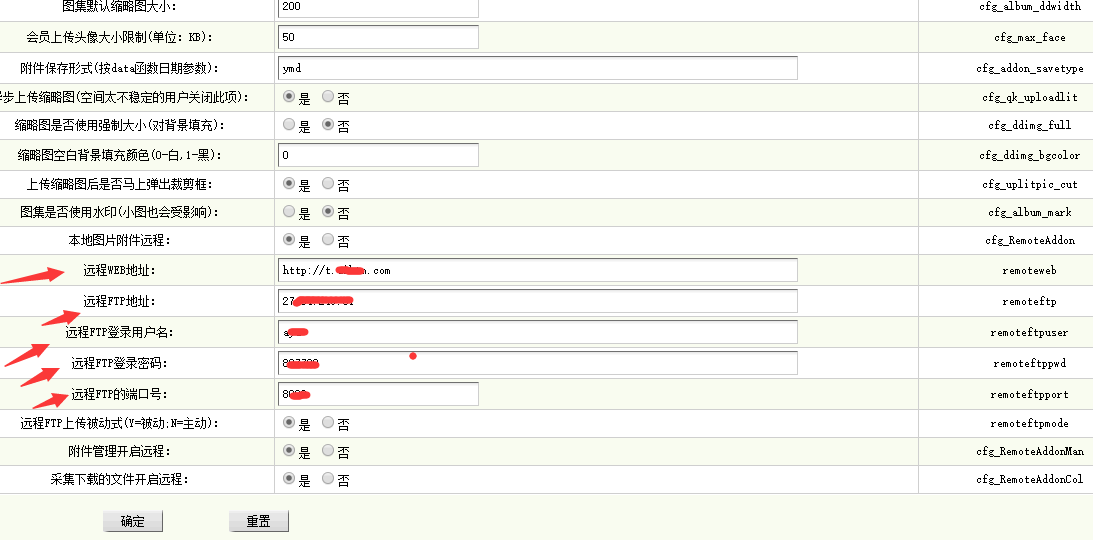Click the 缩略图空白背景填充颜色 input field

click(x=378, y=155)
